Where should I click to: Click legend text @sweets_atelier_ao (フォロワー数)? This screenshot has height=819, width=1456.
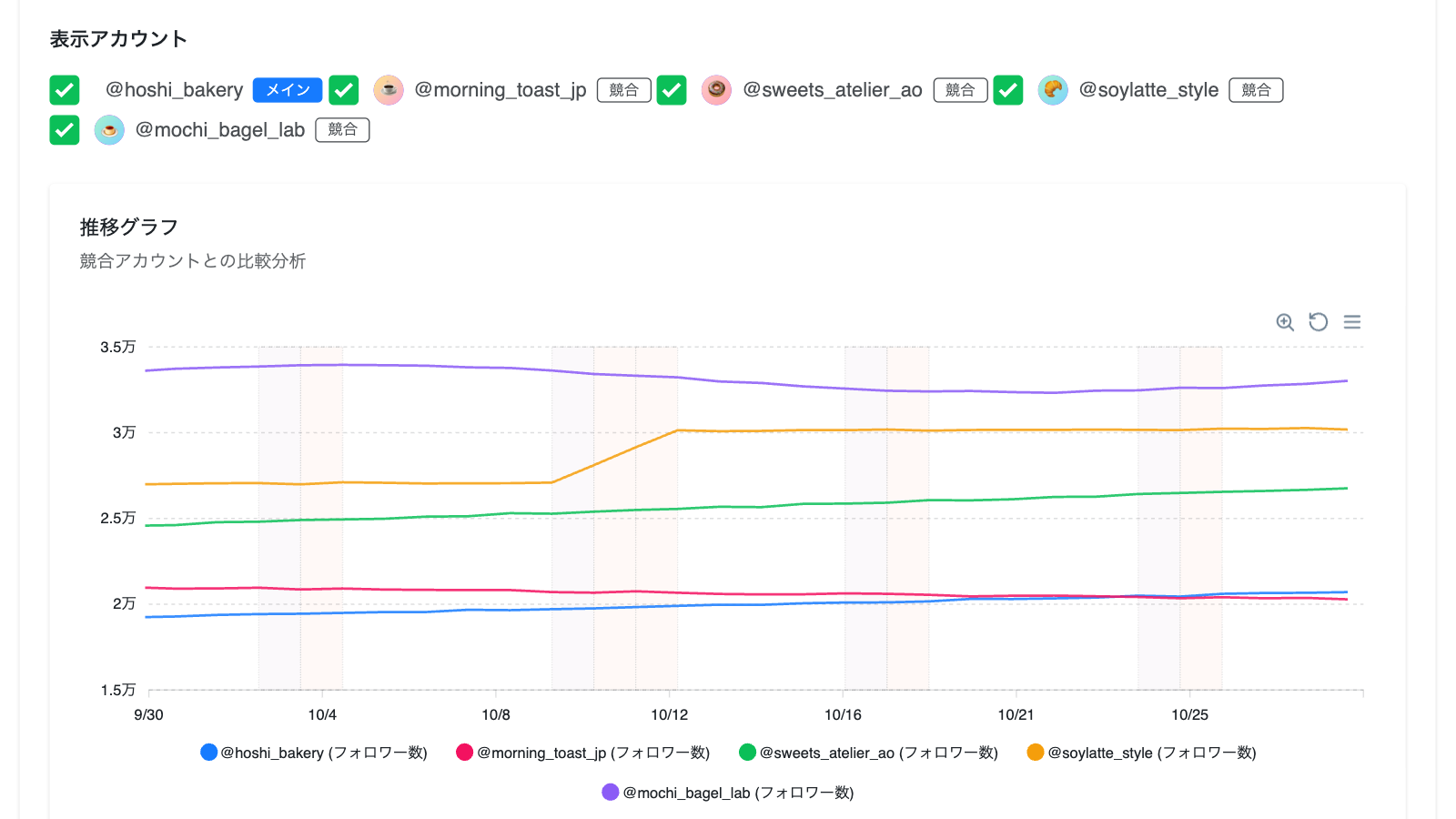tap(879, 753)
